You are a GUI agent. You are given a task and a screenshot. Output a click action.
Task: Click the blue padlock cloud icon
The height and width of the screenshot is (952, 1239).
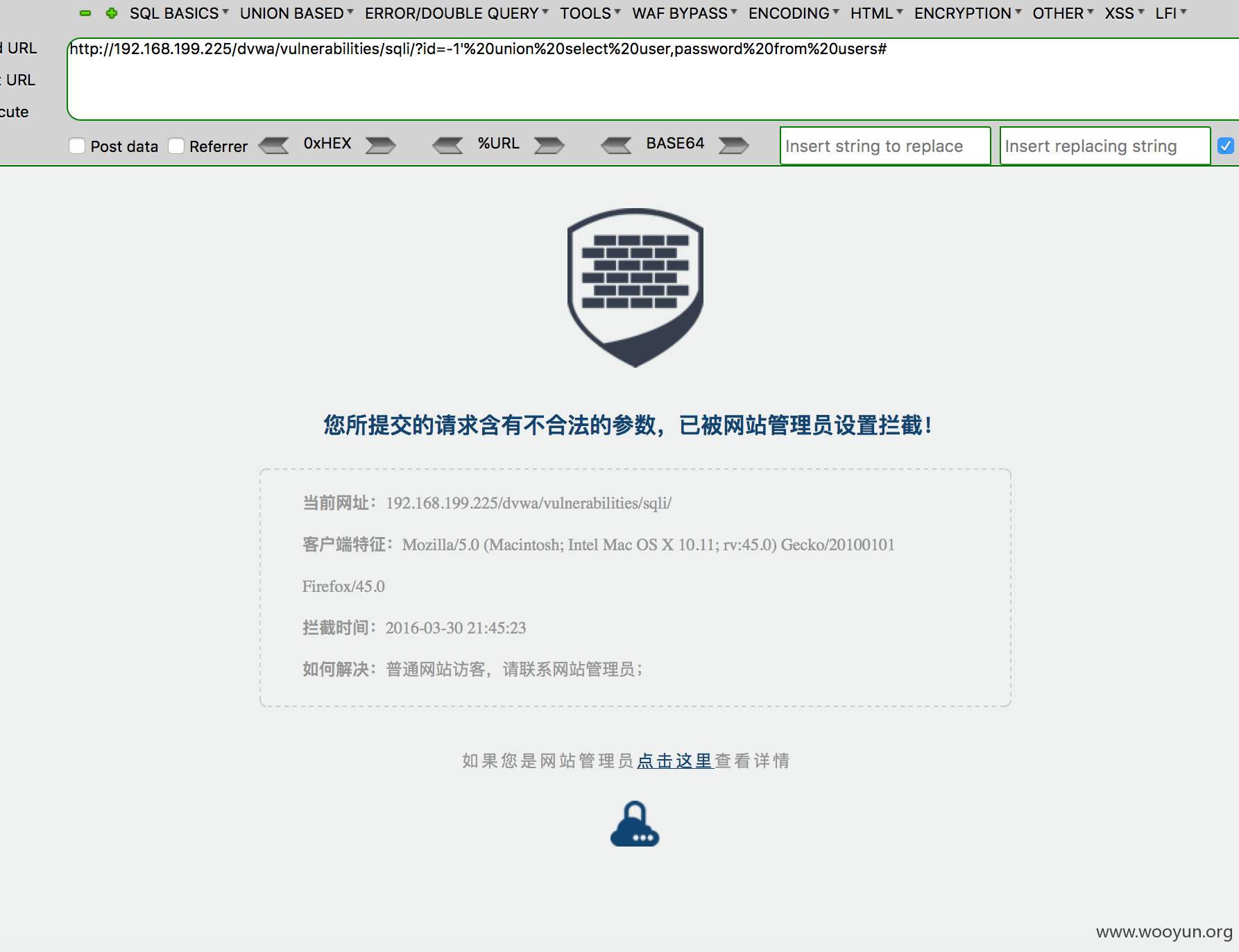635,824
